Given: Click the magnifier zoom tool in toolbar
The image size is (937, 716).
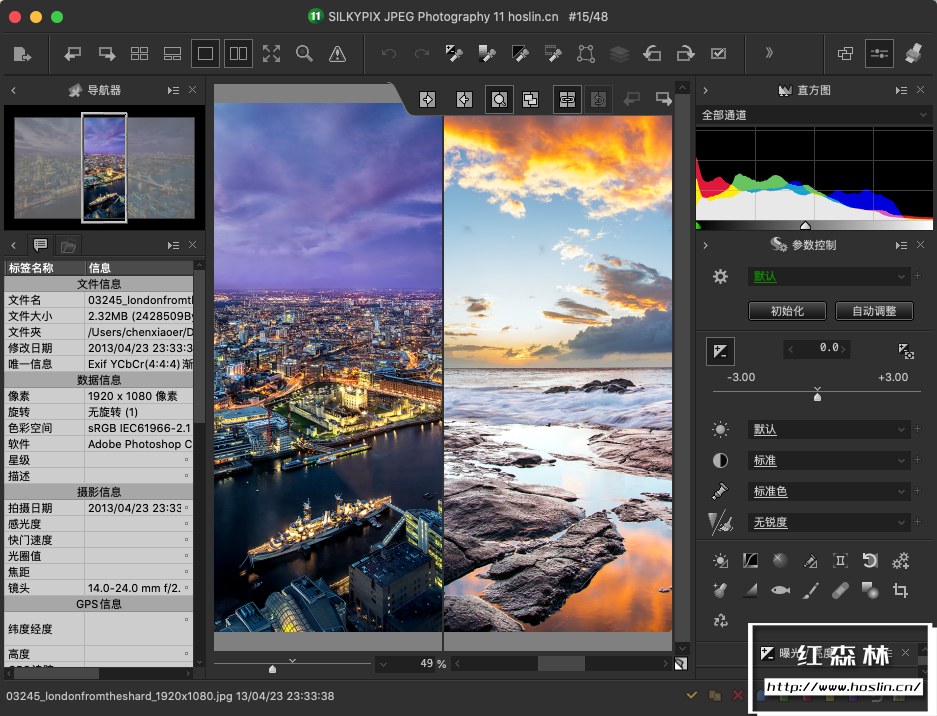Looking at the screenshot, I should pyautogui.click(x=304, y=54).
